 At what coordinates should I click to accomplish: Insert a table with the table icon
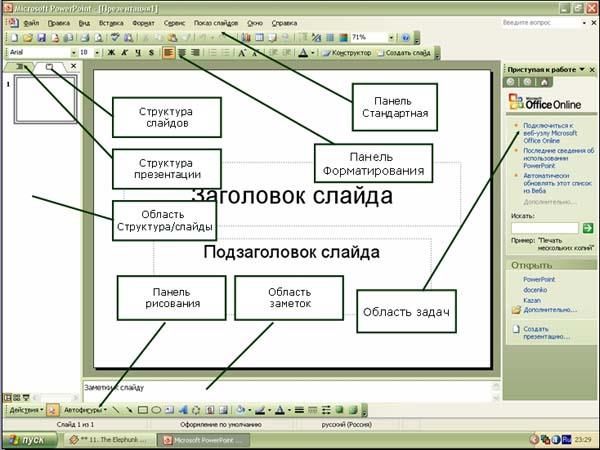(x=259, y=38)
